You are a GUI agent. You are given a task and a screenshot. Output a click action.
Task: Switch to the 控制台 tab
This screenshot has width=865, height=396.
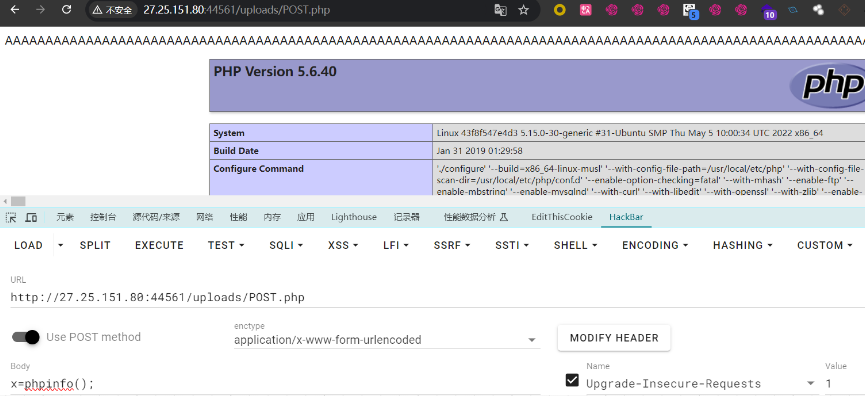click(103, 217)
